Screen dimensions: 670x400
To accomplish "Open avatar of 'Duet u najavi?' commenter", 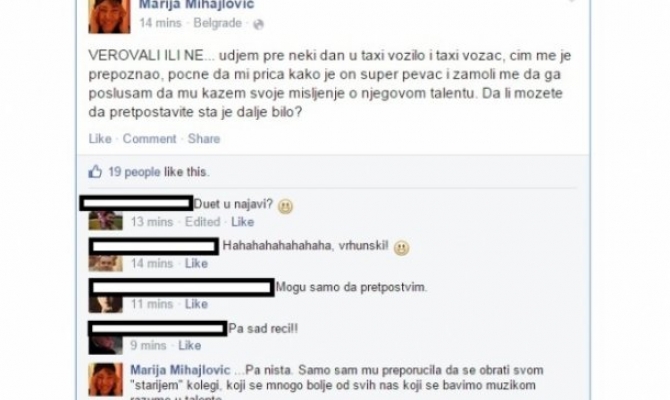I will [x=106, y=221].
